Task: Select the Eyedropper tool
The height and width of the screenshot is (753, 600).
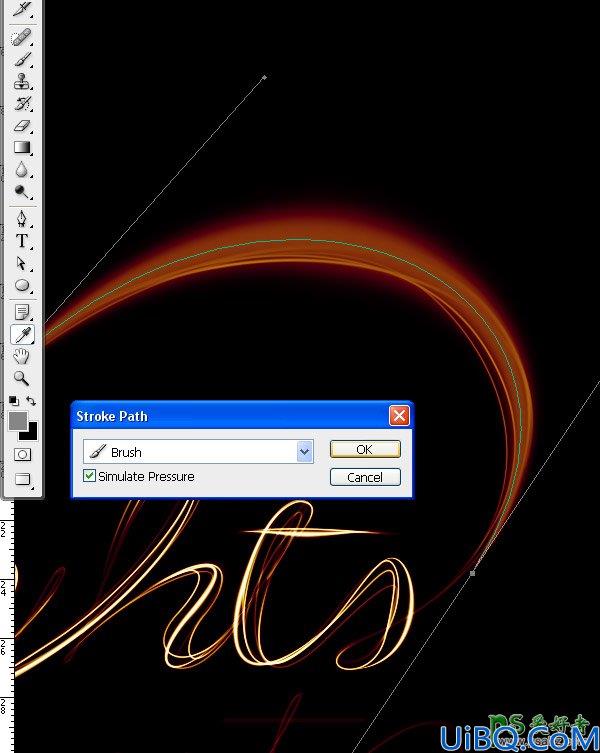Action: (23, 334)
